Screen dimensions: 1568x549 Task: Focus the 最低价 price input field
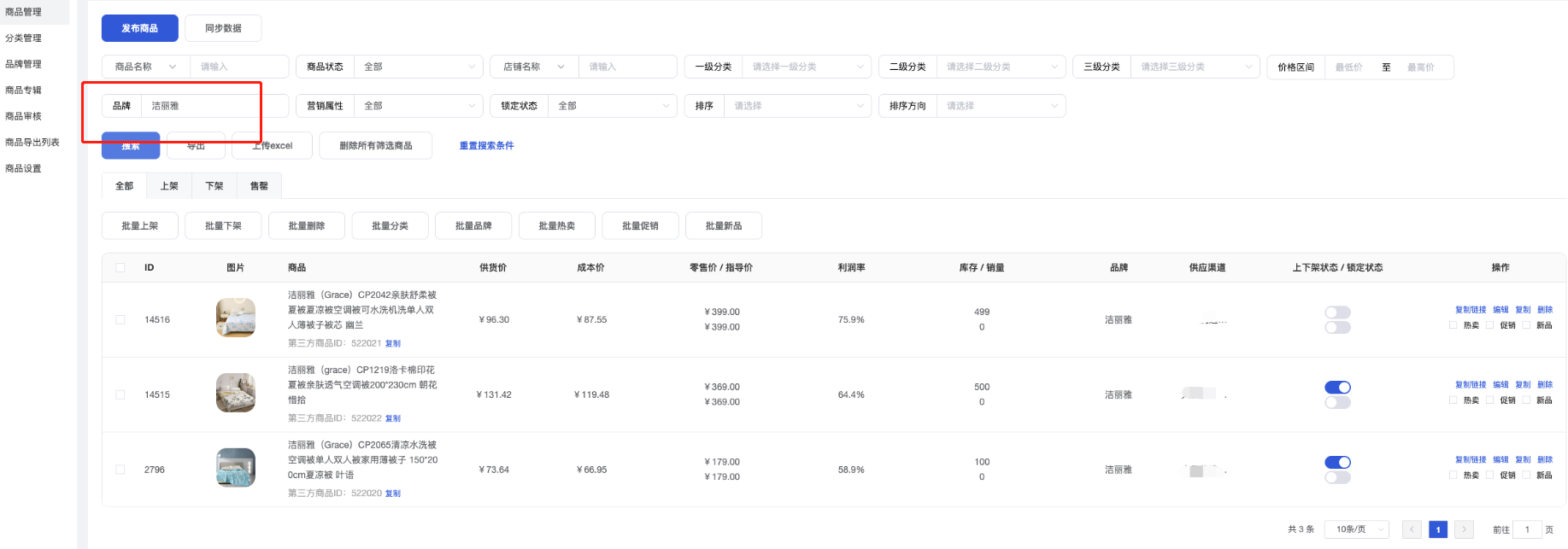pyautogui.click(x=1349, y=67)
